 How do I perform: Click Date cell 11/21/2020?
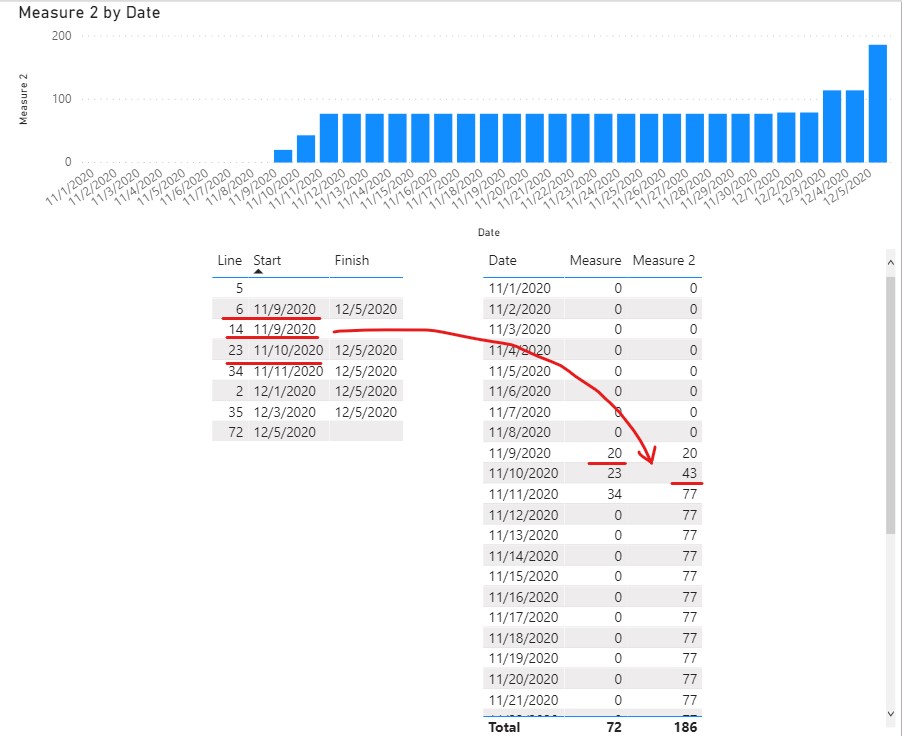(x=523, y=700)
